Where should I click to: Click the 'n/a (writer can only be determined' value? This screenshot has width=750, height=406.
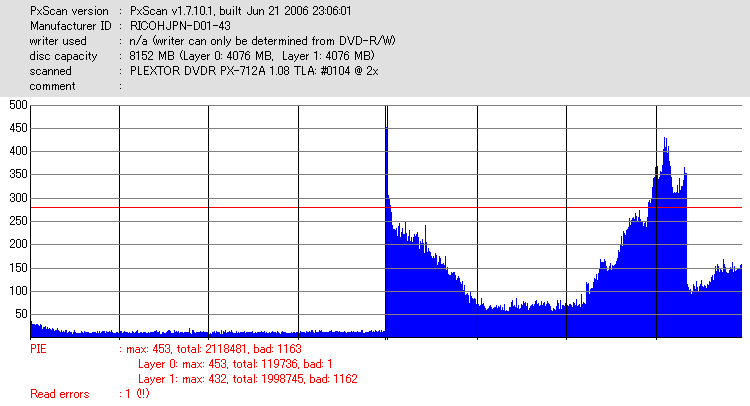coord(263,41)
